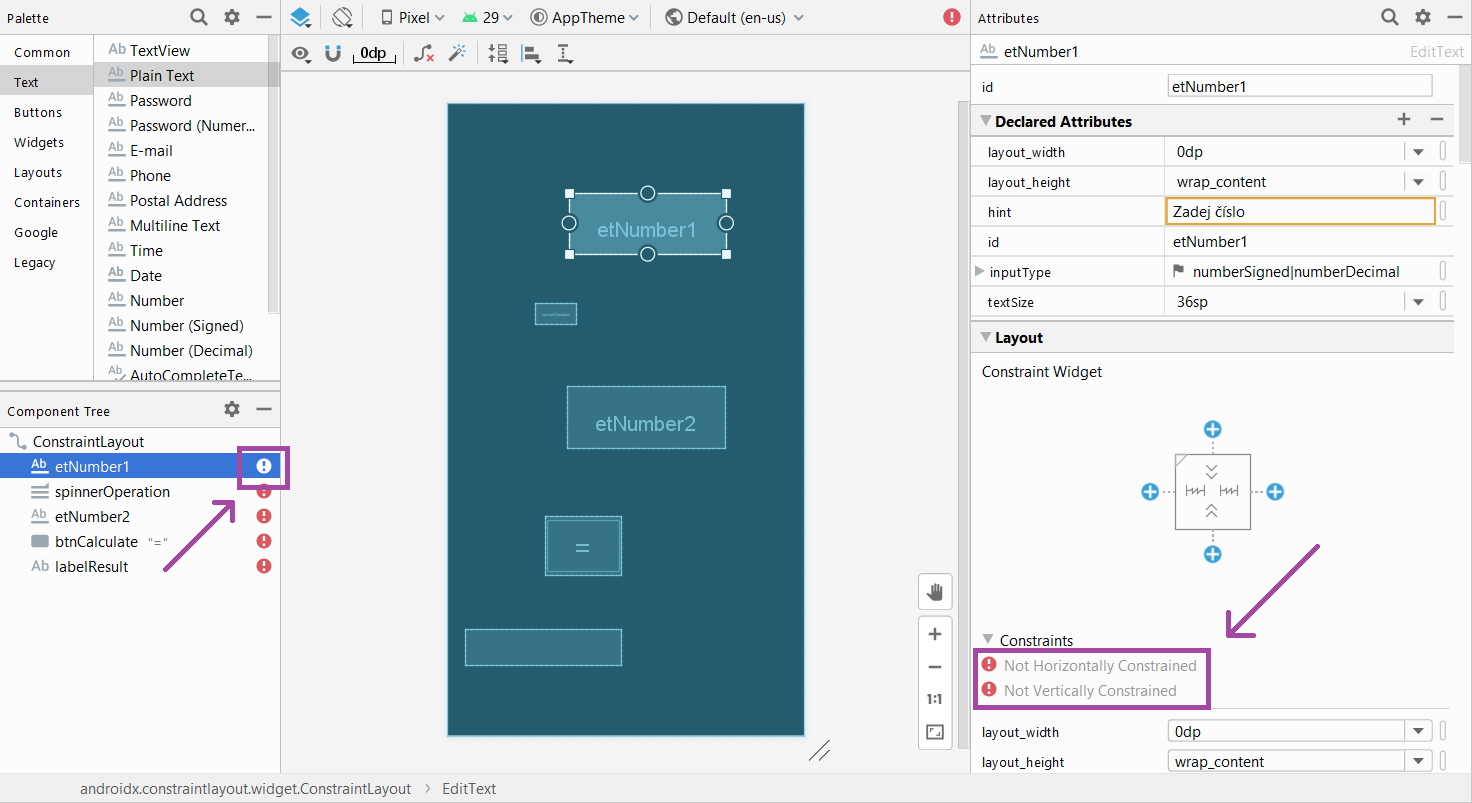Click the orientation rotate icon
The width and height of the screenshot is (1472, 803).
tap(343, 17)
